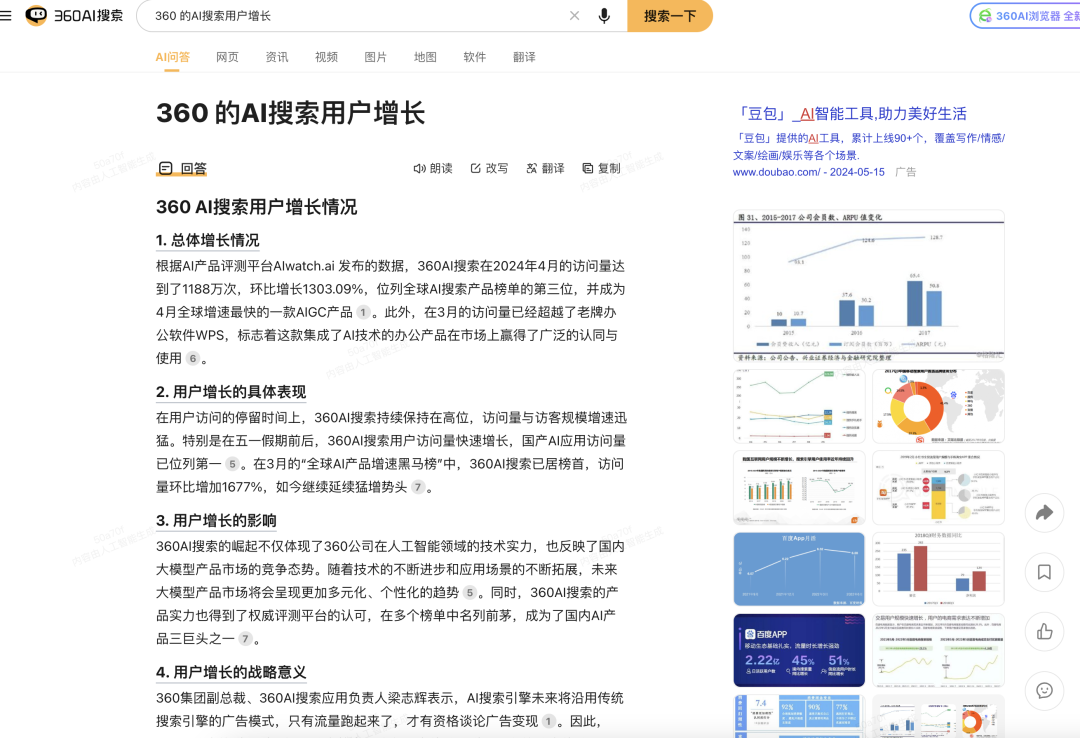Open the 翻译 tab in navigation
The image size is (1080, 738).
[x=524, y=57]
